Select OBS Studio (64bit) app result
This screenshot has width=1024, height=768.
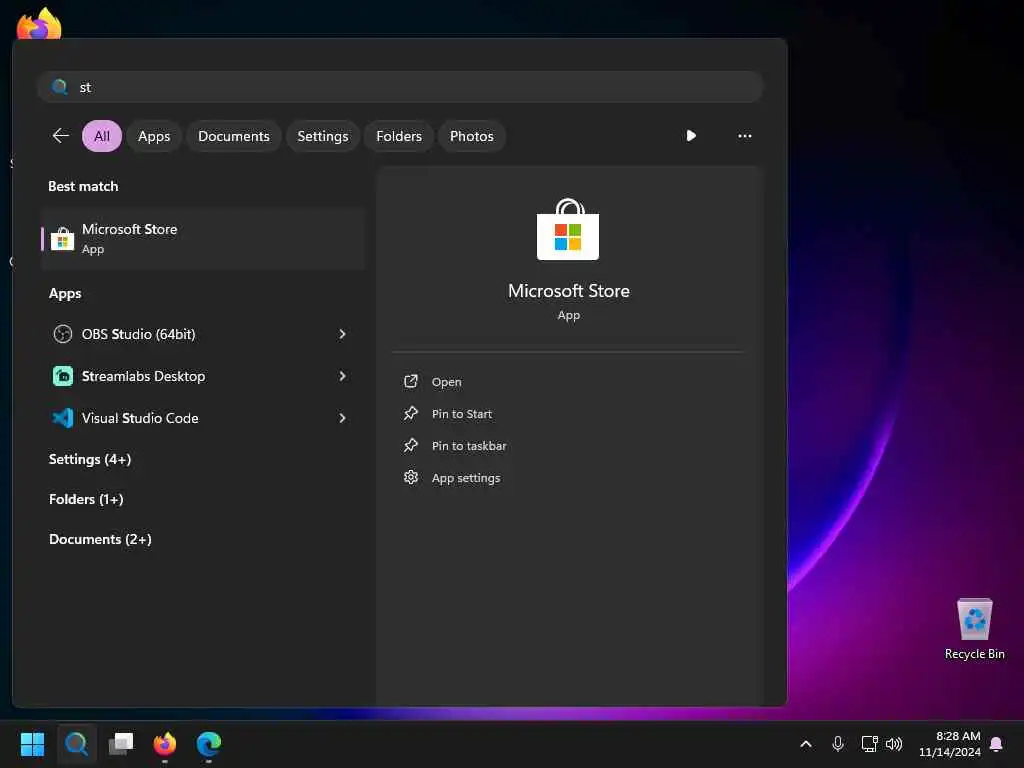(x=202, y=334)
